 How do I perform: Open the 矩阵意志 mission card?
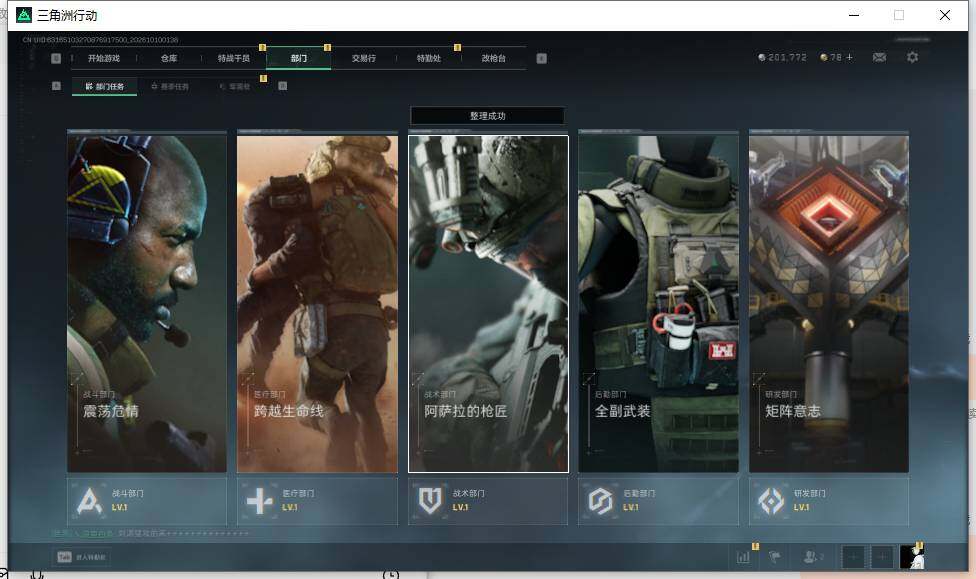click(829, 304)
